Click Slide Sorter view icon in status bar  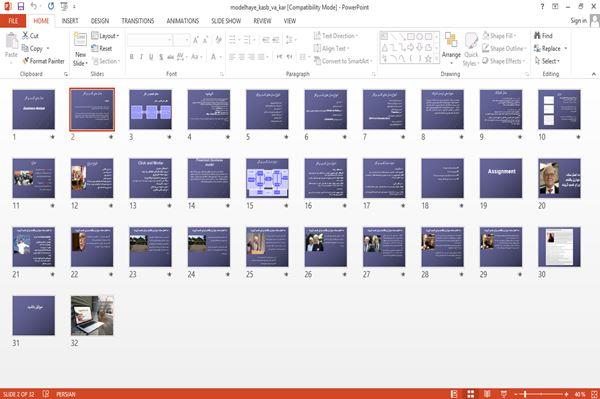[x=471, y=394]
